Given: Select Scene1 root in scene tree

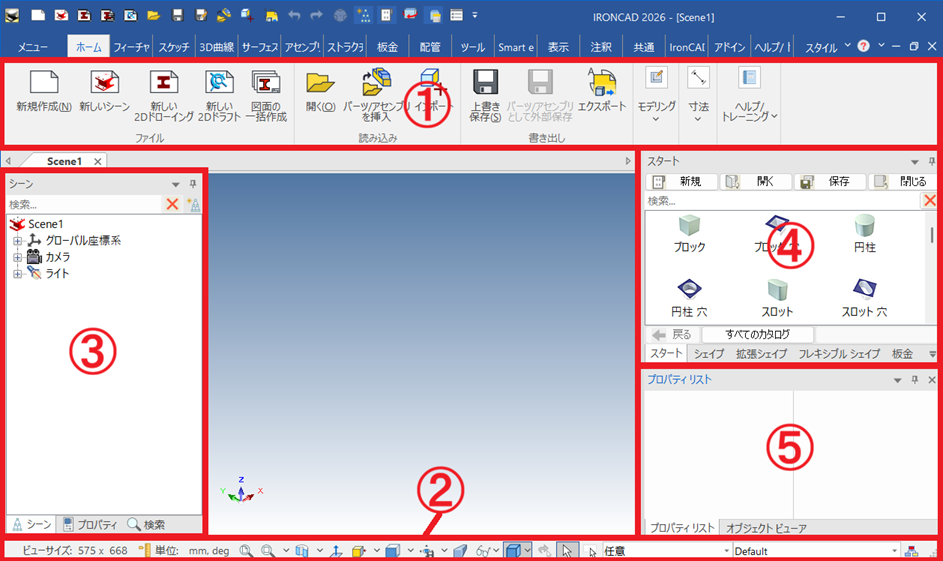Looking at the screenshot, I should click(x=45, y=224).
